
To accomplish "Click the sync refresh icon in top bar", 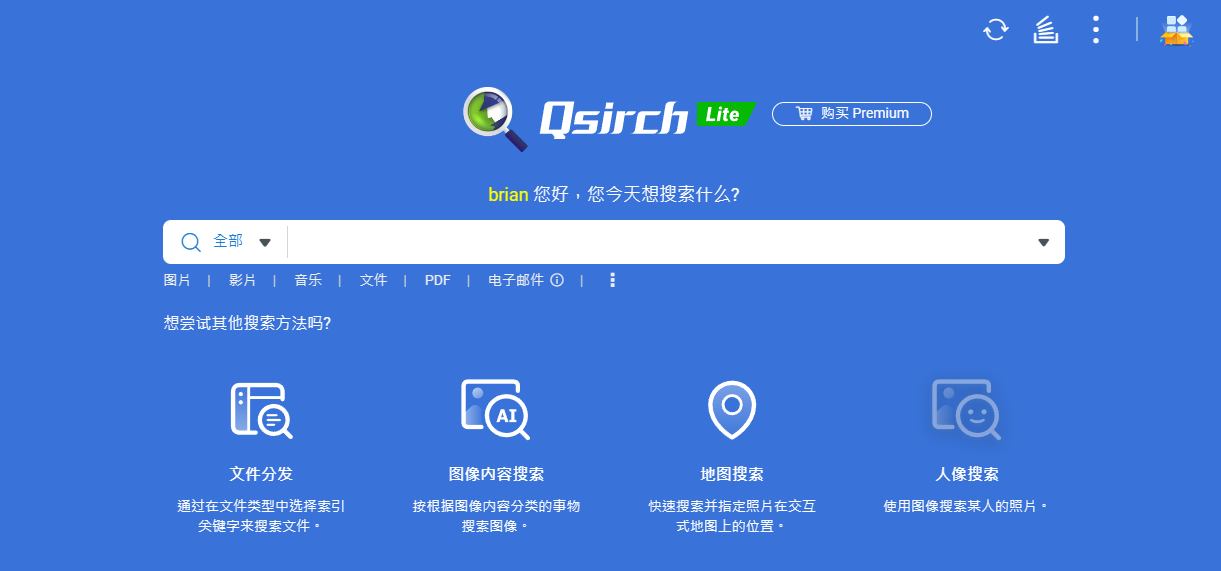I will pyautogui.click(x=996, y=30).
